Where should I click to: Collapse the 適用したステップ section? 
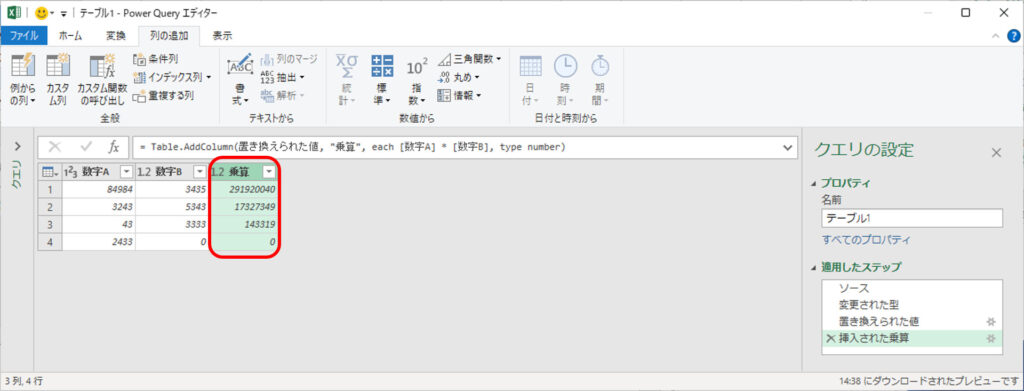pos(813,267)
